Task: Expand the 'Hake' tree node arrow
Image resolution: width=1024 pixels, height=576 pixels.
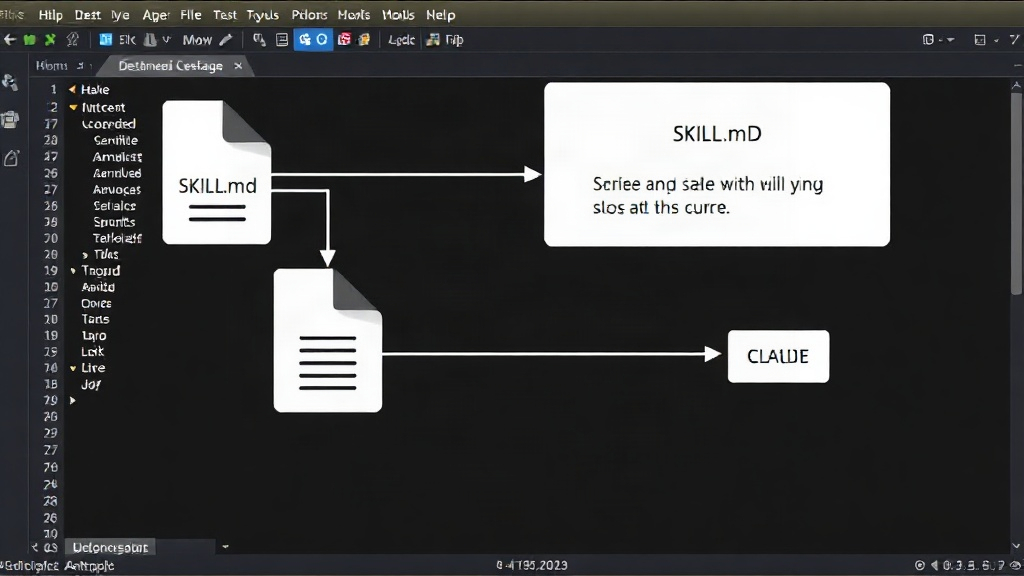Action: pyautogui.click(x=72, y=89)
